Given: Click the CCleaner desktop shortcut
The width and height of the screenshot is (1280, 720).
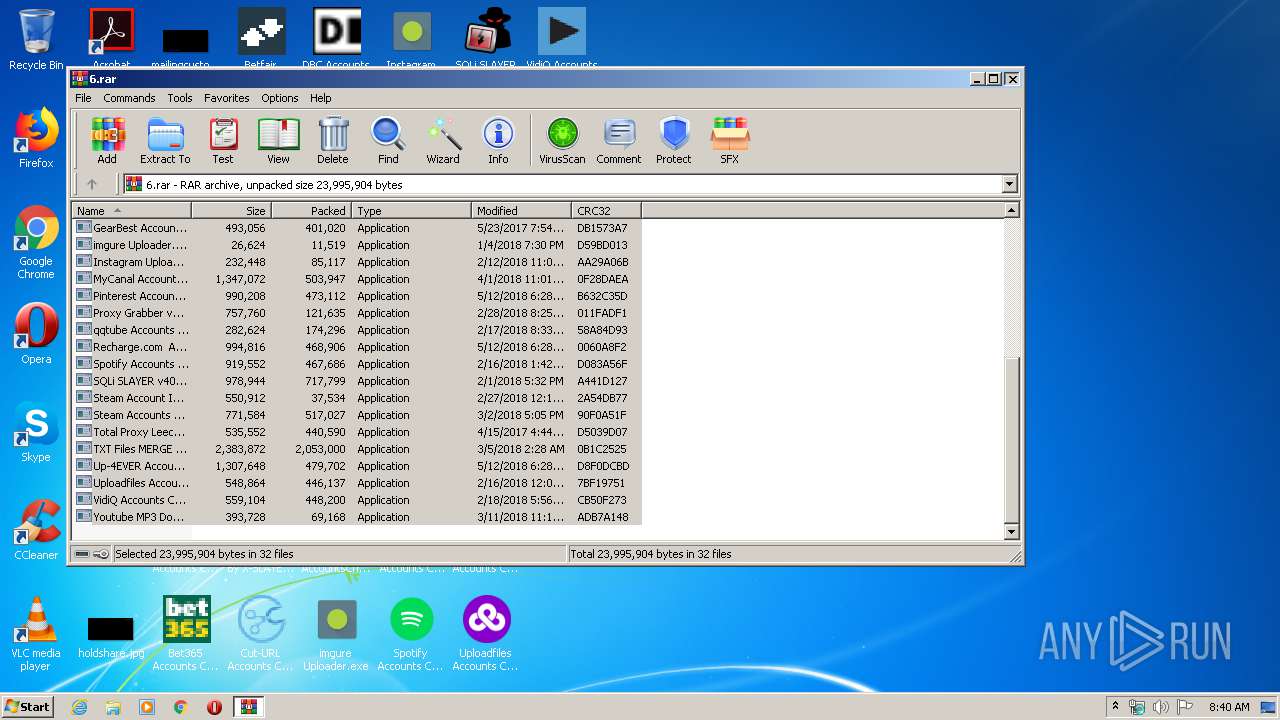Looking at the screenshot, I should [36, 530].
